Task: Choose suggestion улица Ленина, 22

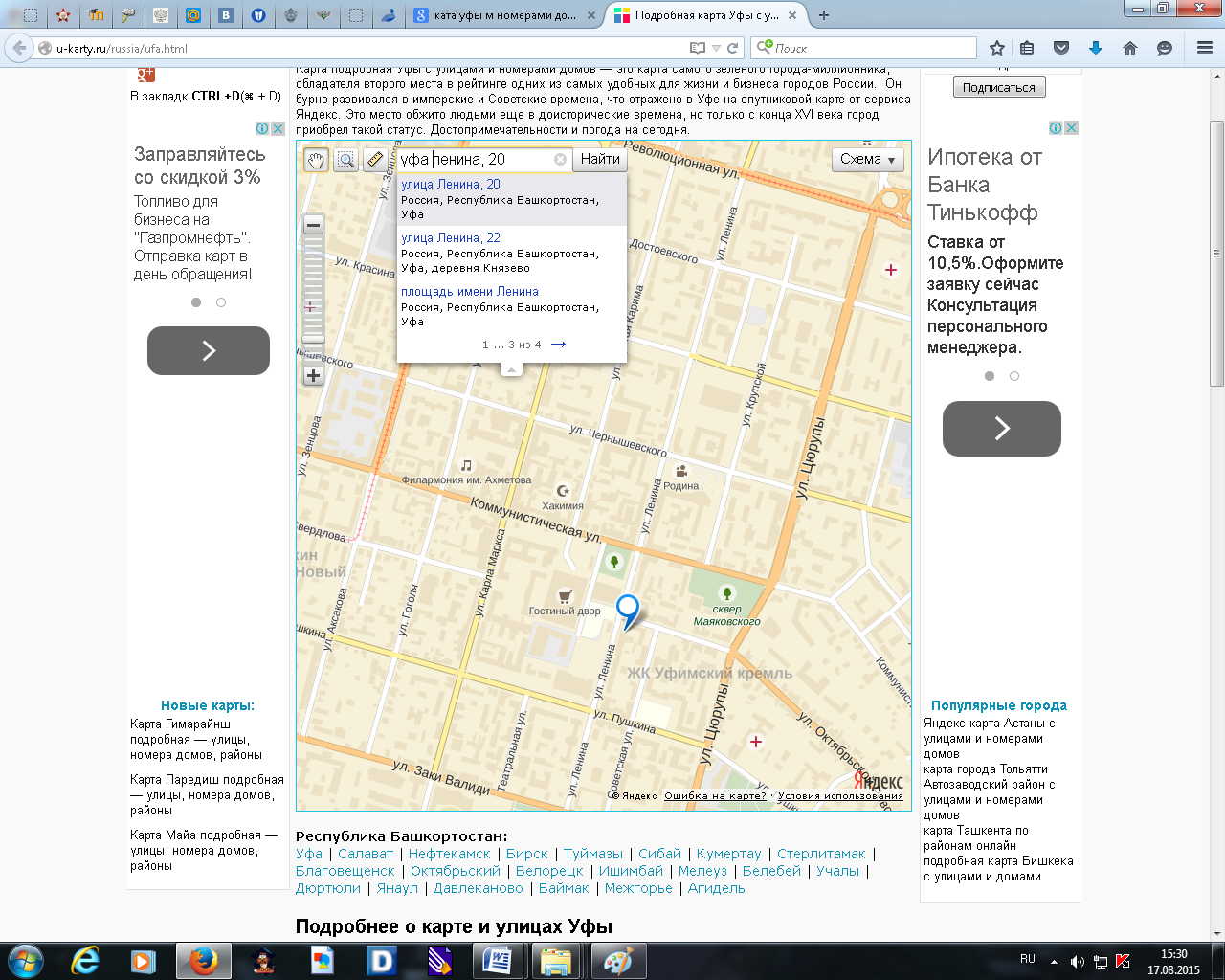Action: coord(512,253)
